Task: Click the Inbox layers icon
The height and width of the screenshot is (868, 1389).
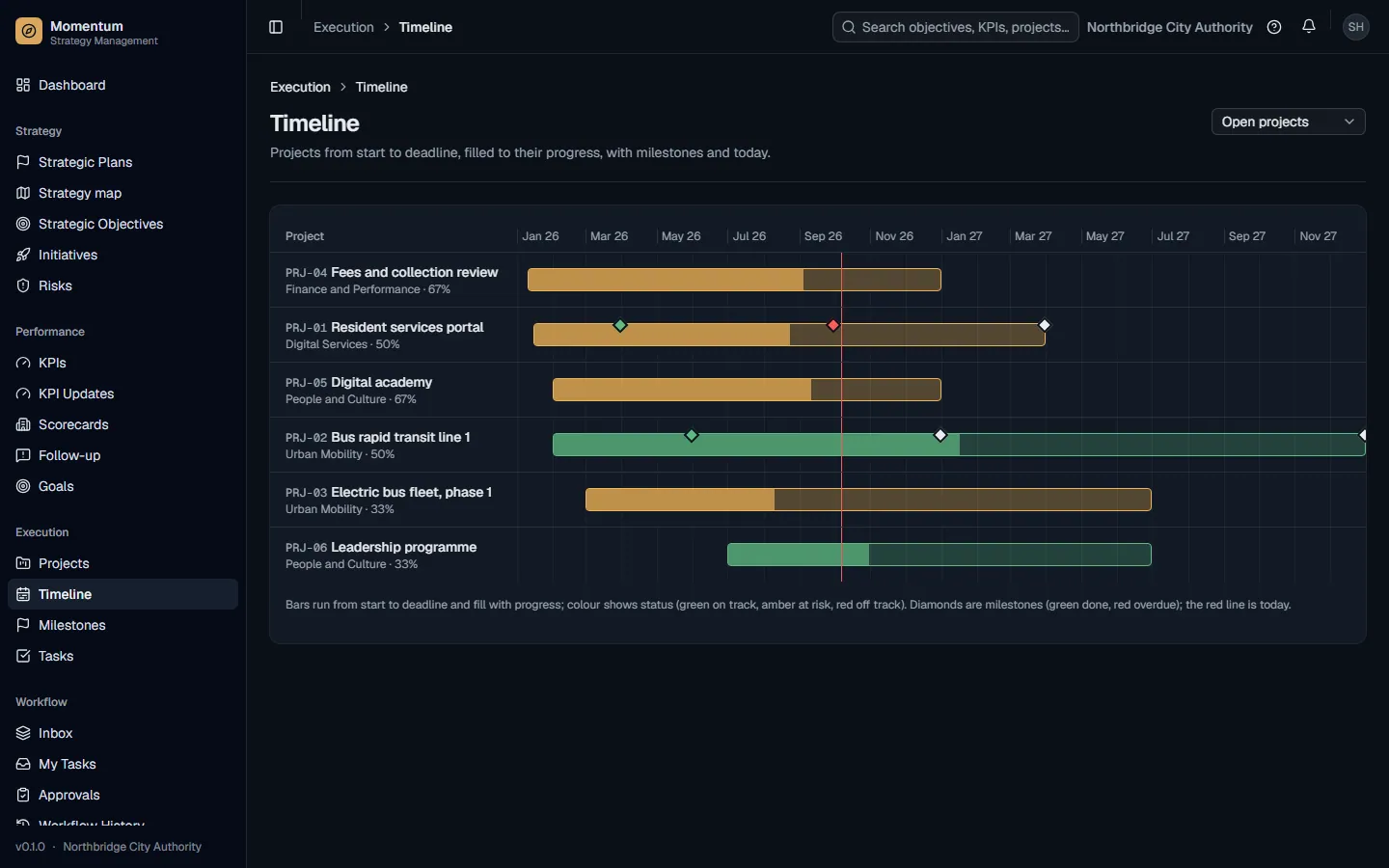Action: click(x=23, y=733)
